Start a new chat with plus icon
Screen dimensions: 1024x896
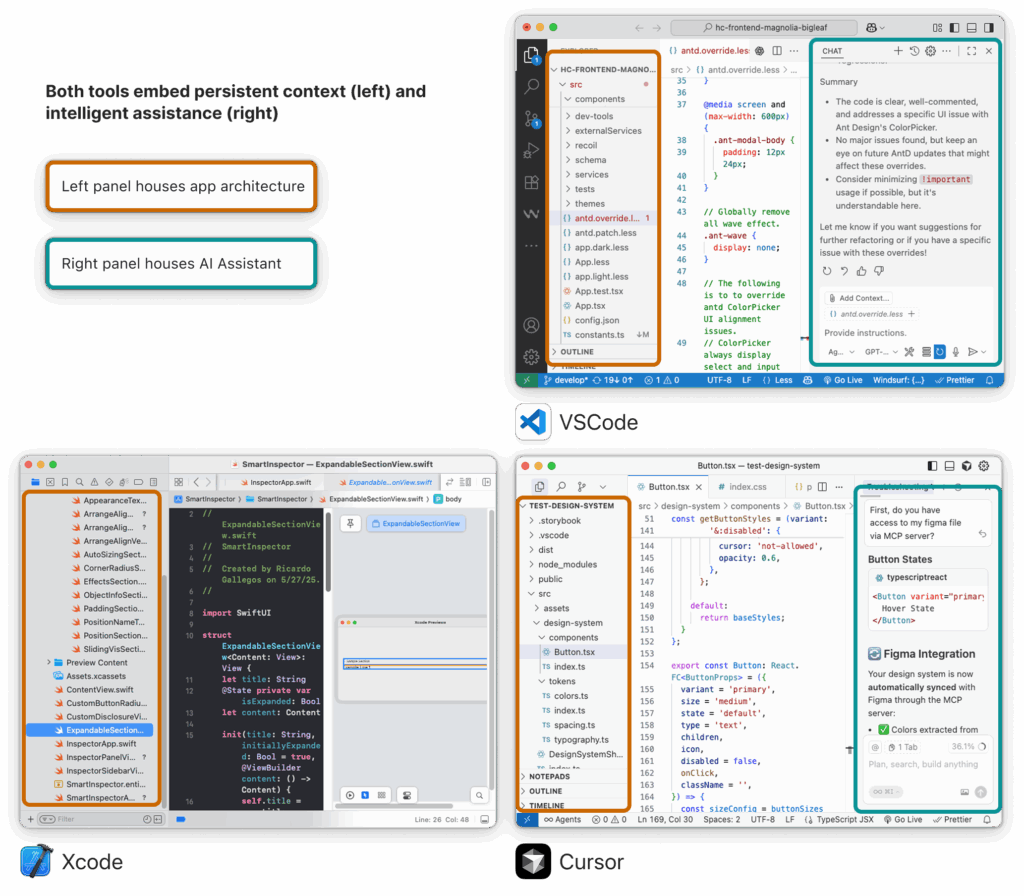(x=898, y=51)
